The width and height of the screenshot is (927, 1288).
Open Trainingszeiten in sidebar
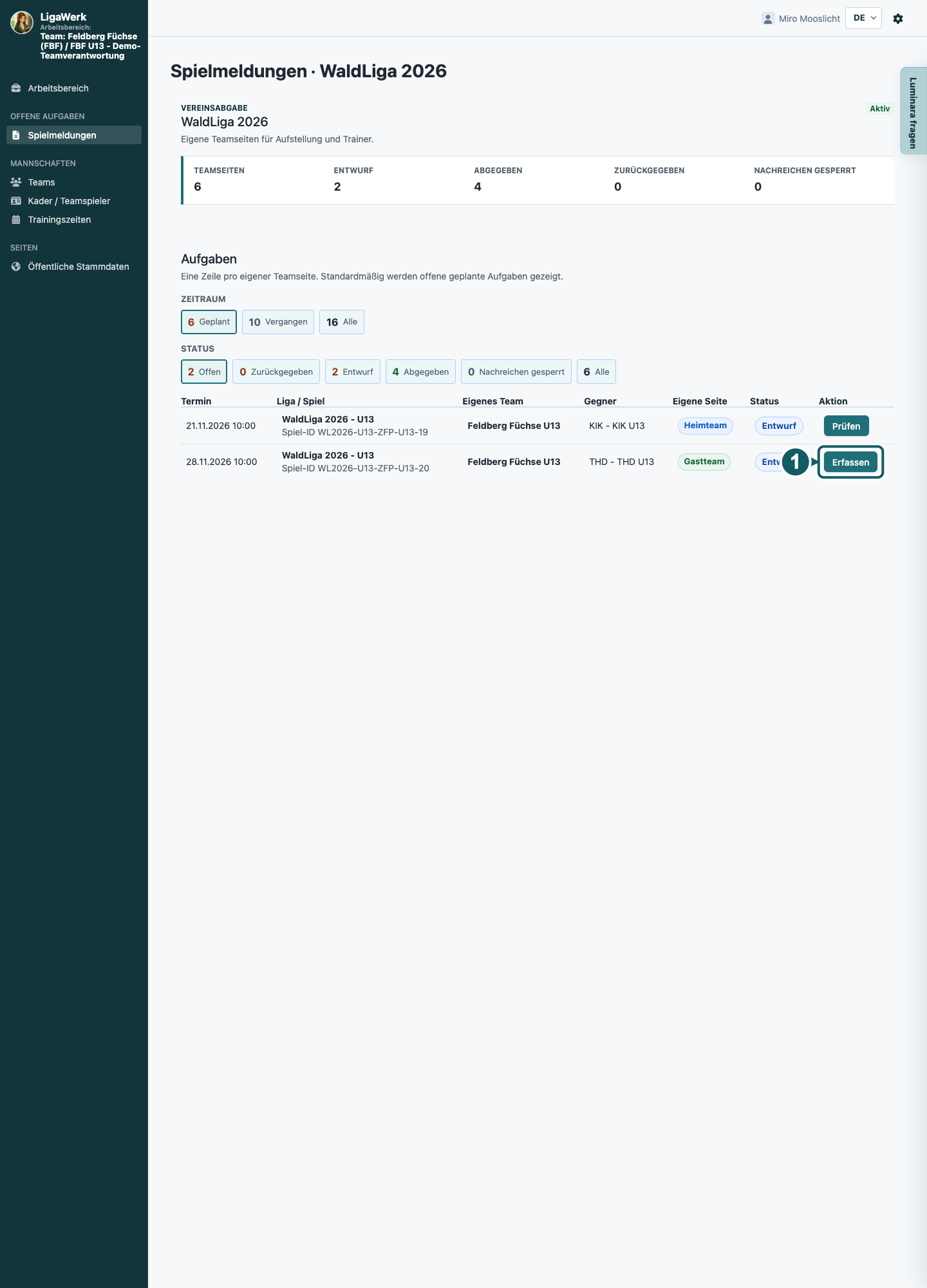click(74, 220)
